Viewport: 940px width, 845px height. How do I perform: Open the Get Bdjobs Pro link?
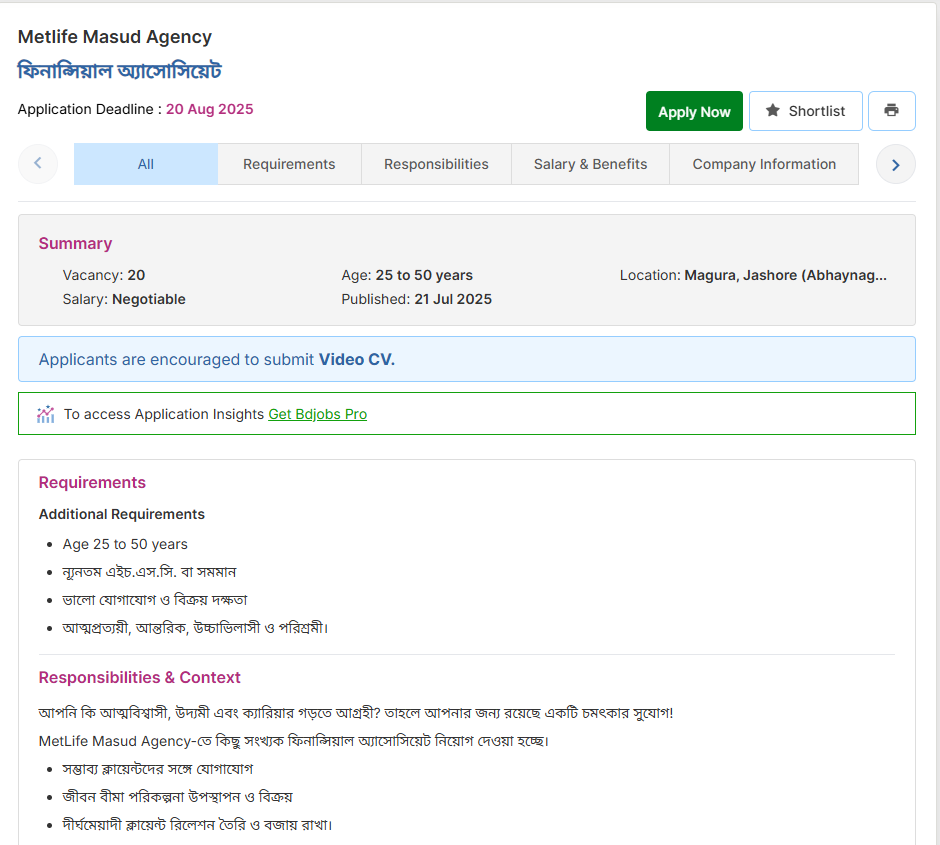point(317,413)
